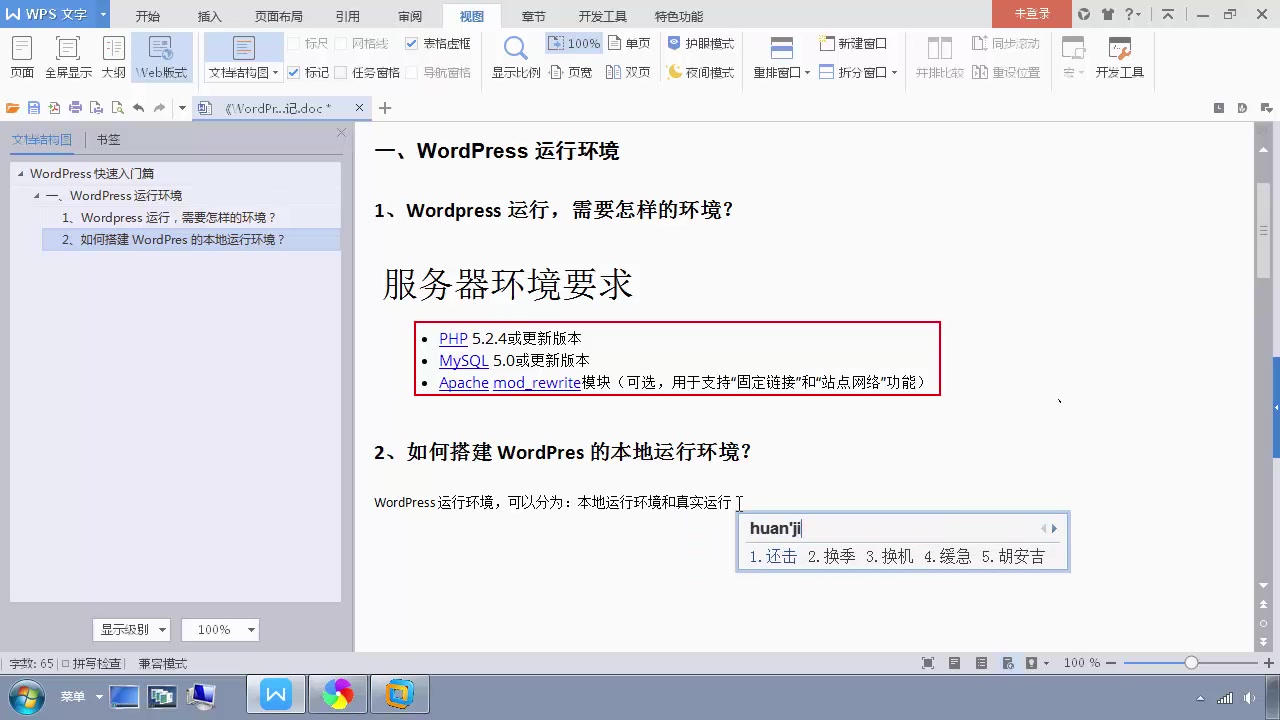Print document from quick toolbar
This screenshot has height=720, width=1280.
[75, 108]
